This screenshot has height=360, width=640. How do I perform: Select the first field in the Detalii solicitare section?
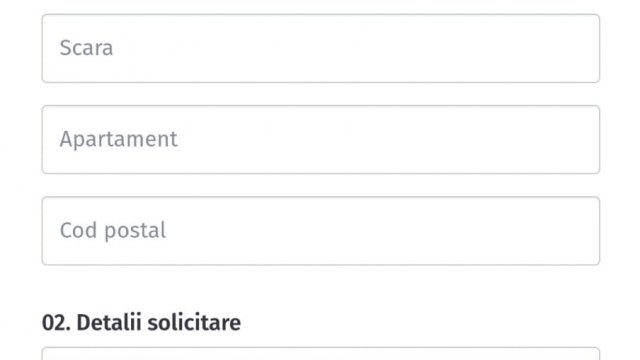click(x=321, y=353)
